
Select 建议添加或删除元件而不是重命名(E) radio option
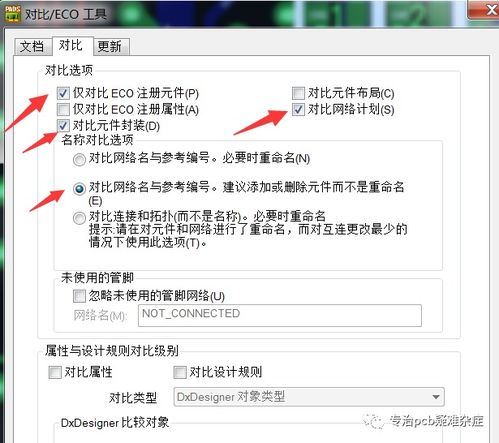[79, 189]
